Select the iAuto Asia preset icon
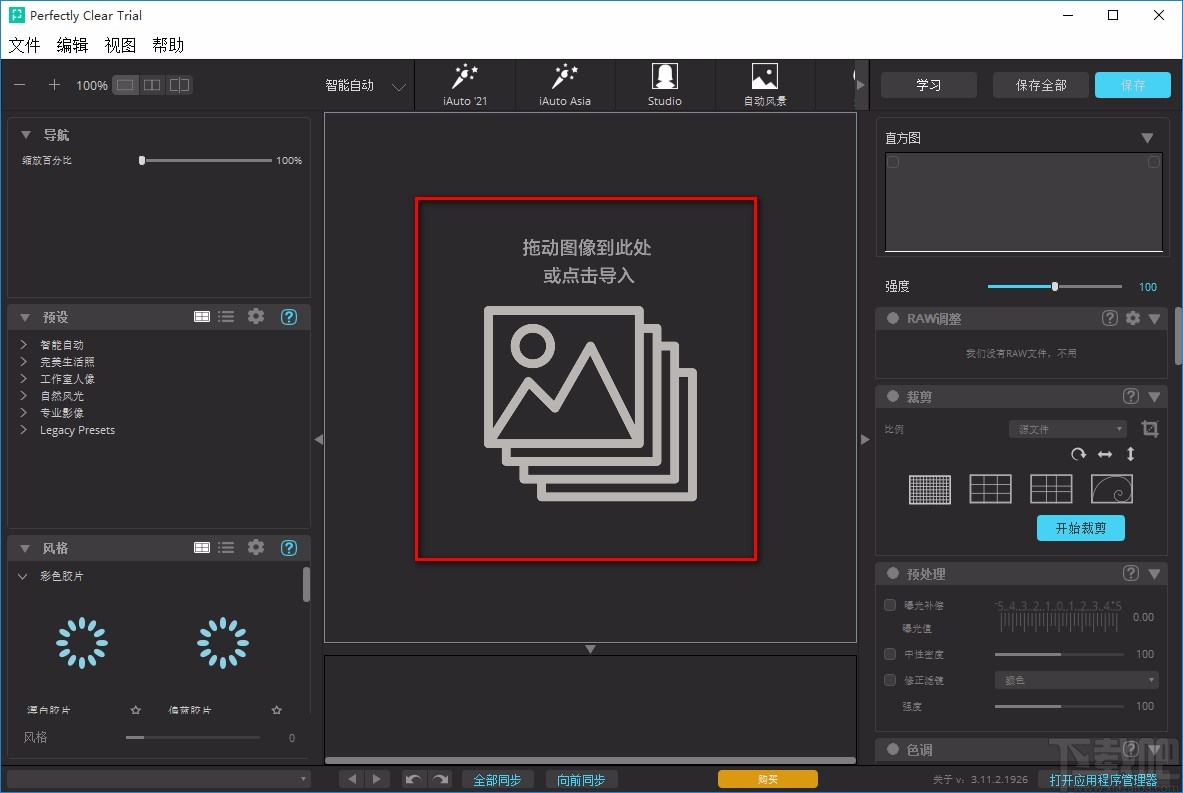The image size is (1183, 793). [x=565, y=85]
